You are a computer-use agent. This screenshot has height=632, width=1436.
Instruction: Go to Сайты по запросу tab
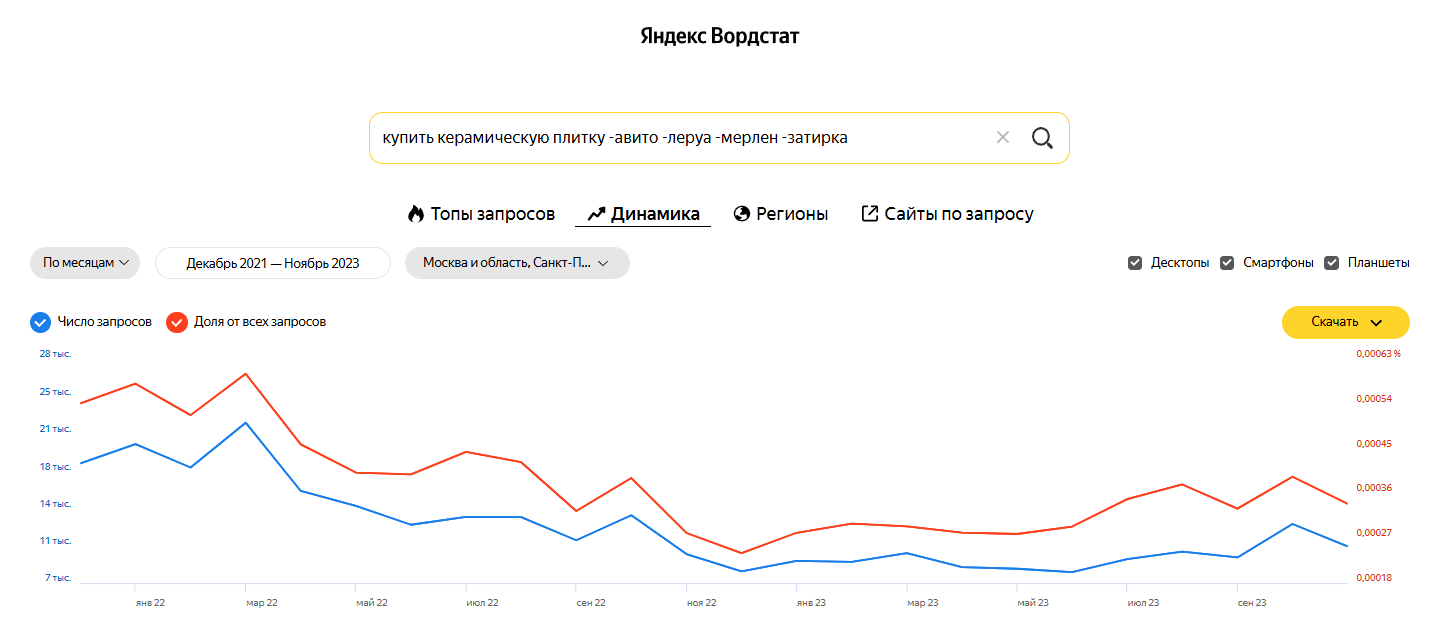tap(947, 214)
